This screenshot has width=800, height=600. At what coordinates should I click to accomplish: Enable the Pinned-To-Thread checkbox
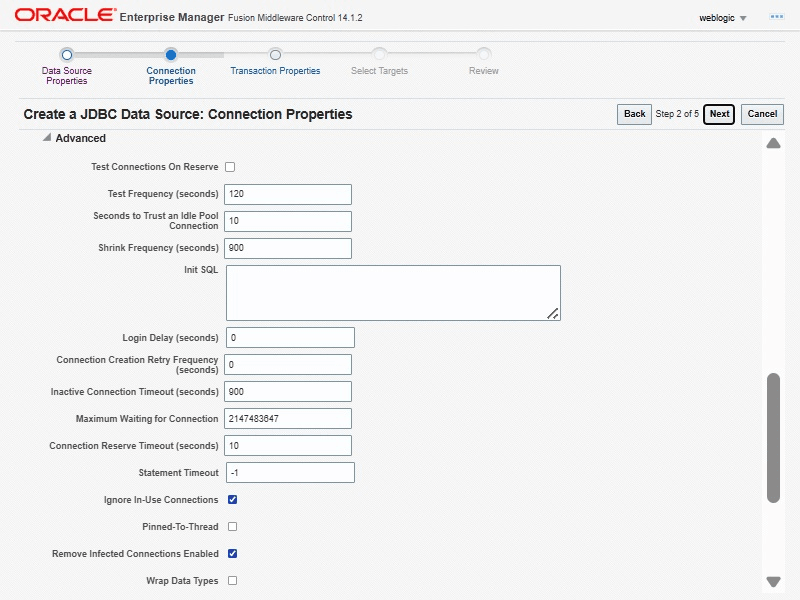click(x=232, y=527)
